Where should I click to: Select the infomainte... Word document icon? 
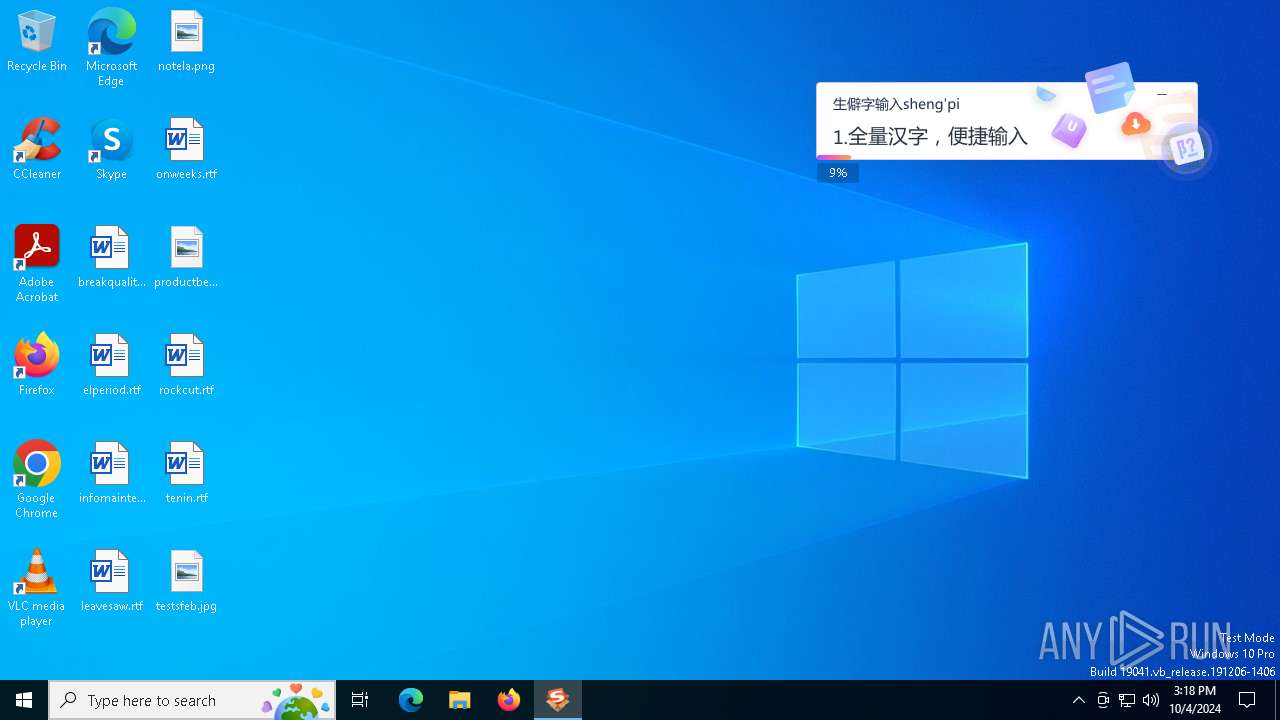tap(111, 473)
